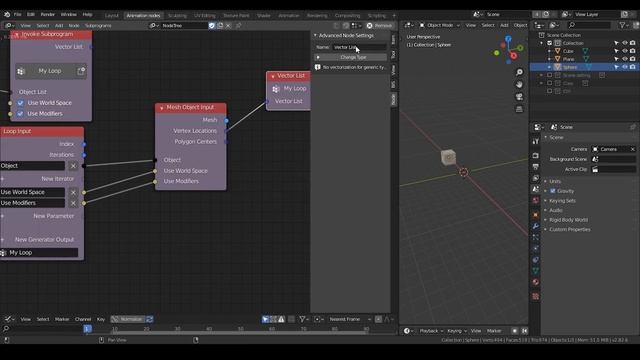Open the Tool properties tab icon

click(536, 141)
